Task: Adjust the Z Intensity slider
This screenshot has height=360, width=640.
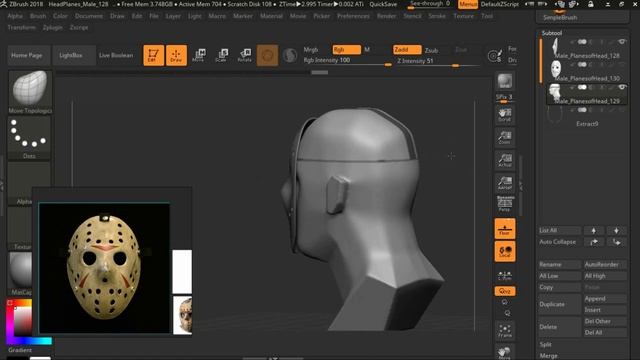Action: point(438,61)
